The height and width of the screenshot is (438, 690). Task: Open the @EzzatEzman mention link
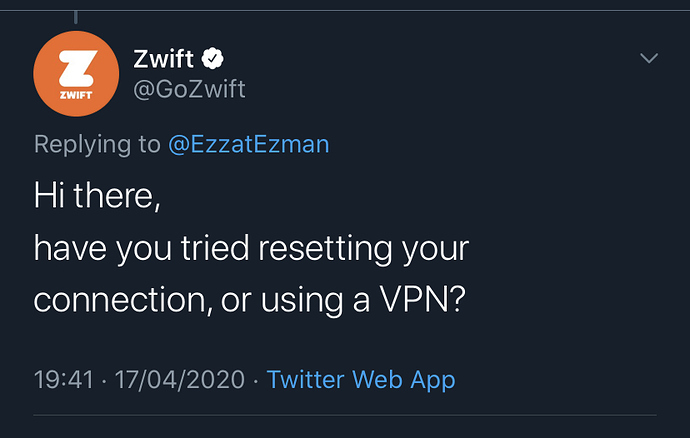click(249, 144)
